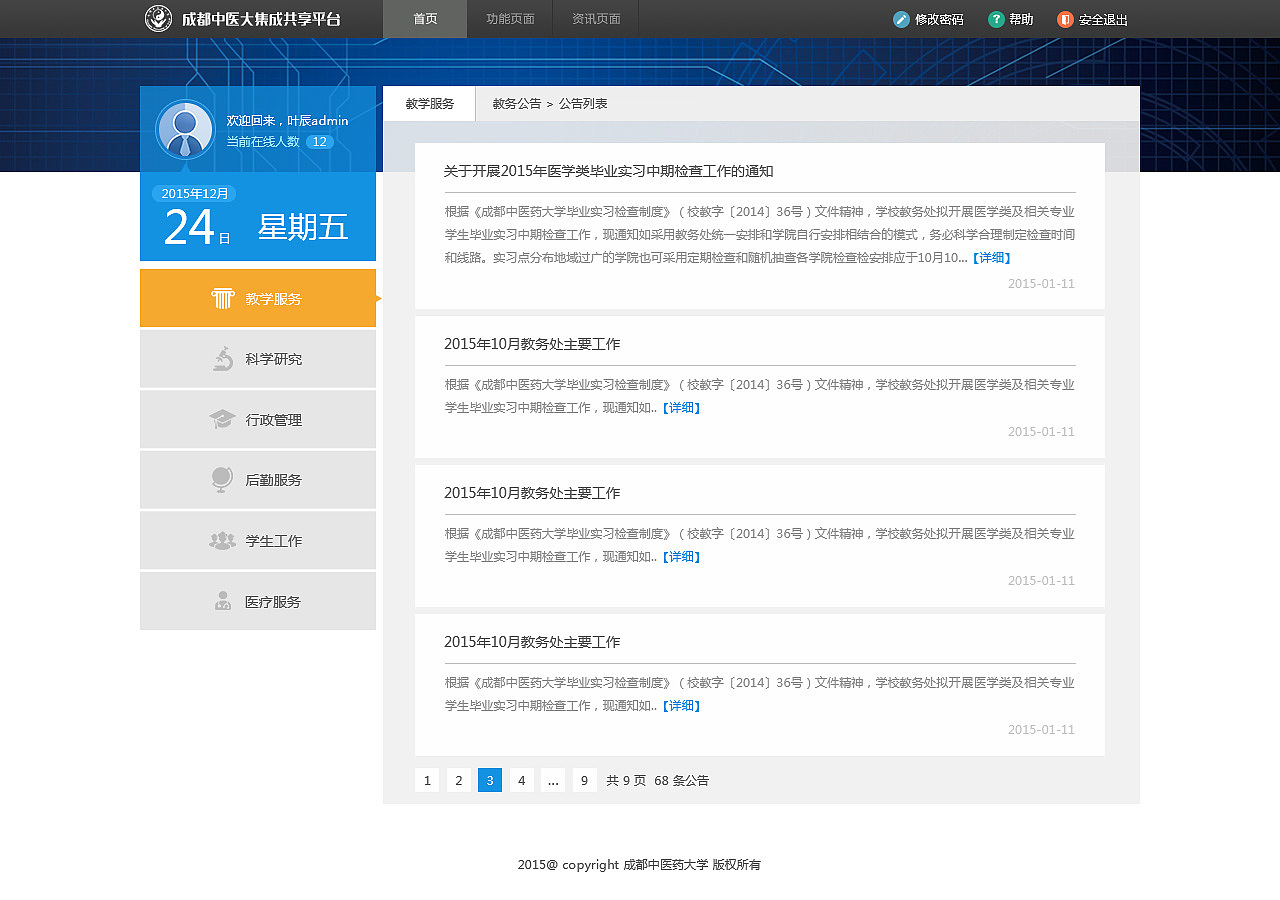
Task: Expand the ellipsis pagination item
Action: tap(553, 780)
